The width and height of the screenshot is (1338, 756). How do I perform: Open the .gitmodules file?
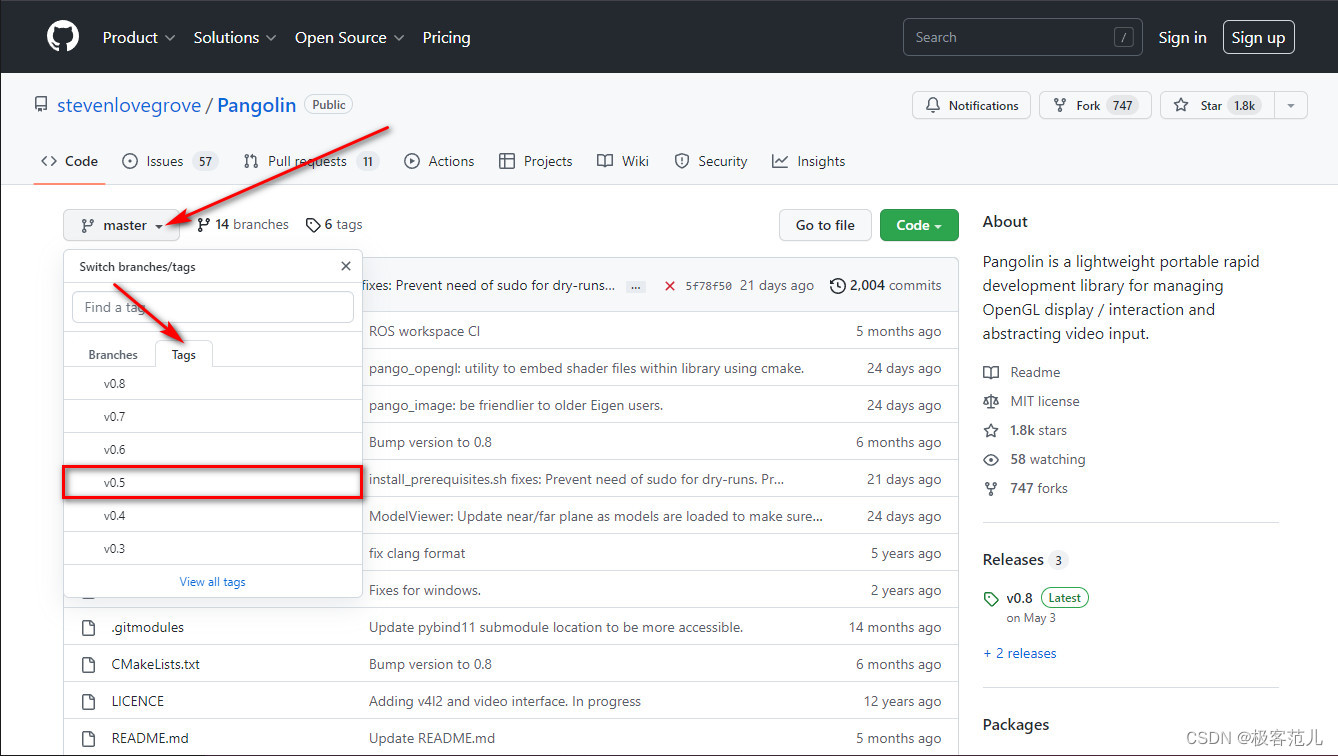coord(147,627)
